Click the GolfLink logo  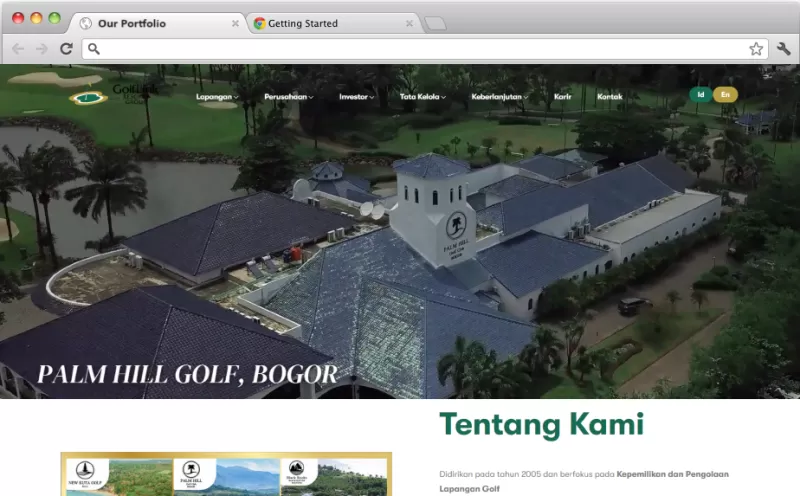click(113, 94)
